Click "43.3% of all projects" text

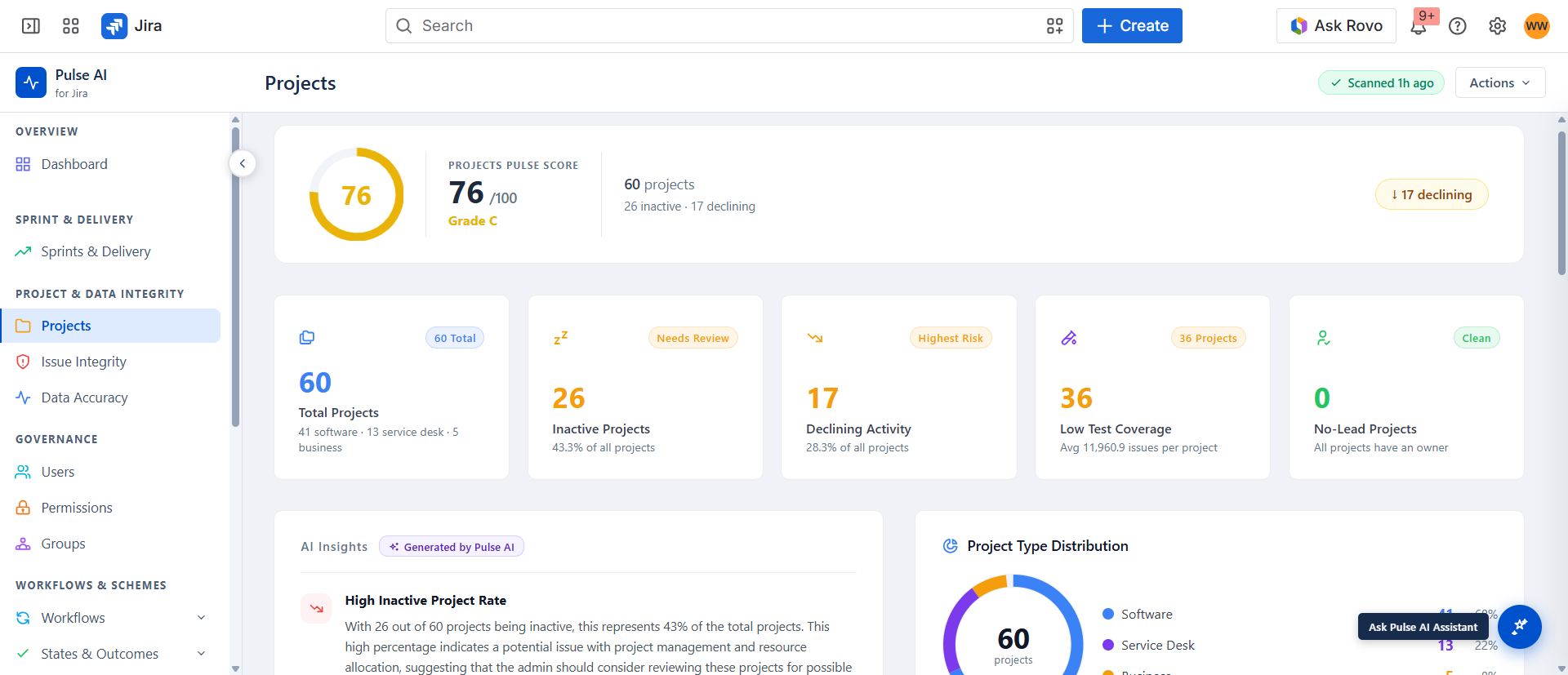click(x=604, y=447)
